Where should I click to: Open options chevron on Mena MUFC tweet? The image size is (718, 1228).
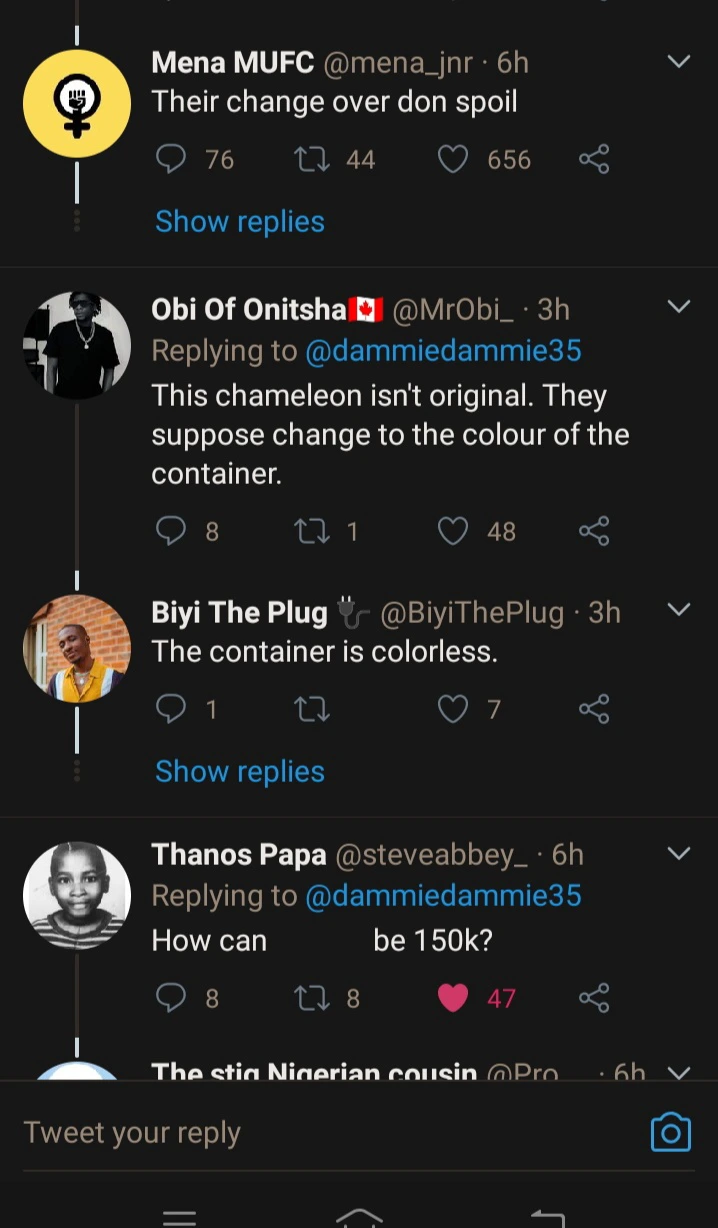[x=679, y=62]
